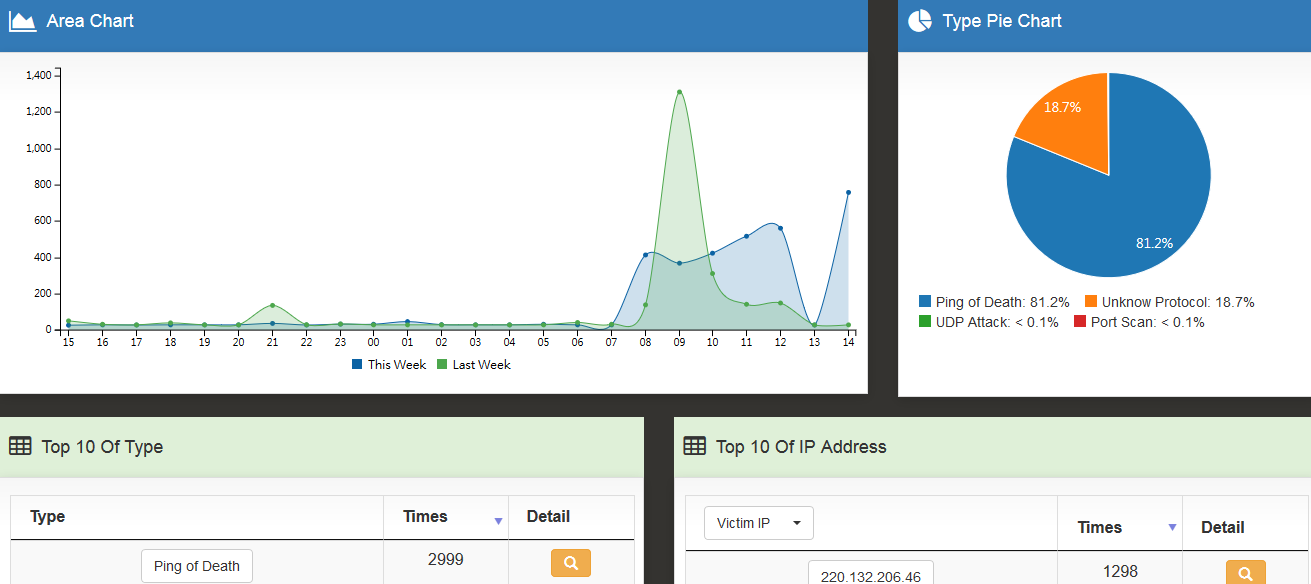The height and width of the screenshot is (584, 1311).
Task: Open detail search for 220.132.206.46 row
Action: click(x=1245, y=572)
